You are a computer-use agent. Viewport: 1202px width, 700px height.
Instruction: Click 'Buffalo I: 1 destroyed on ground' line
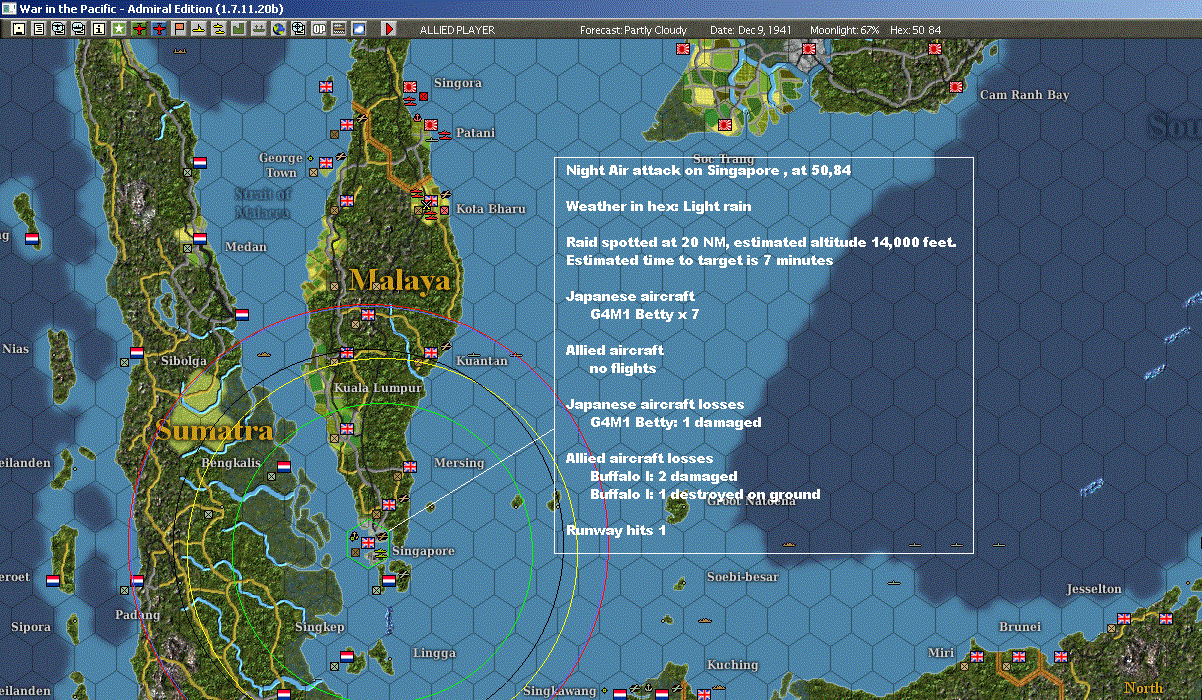click(x=705, y=494)
